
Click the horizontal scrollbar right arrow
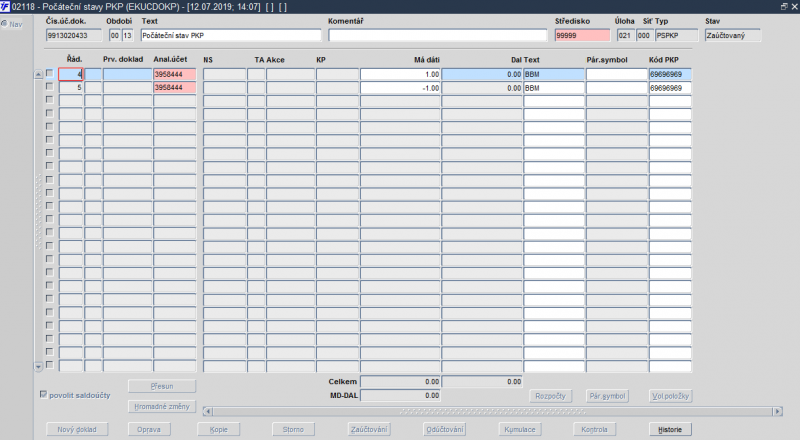pyautogui.click(x=778, y=411)
